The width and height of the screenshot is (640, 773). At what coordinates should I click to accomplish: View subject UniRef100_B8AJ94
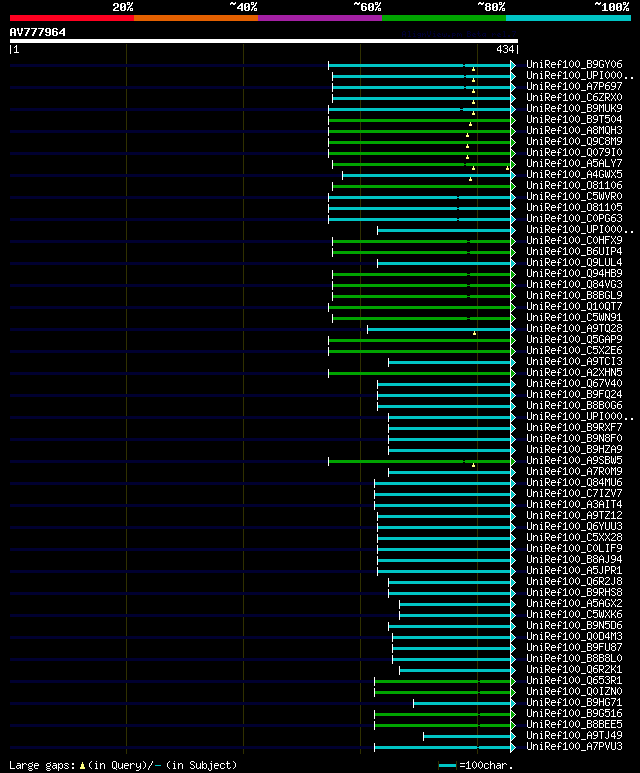(574, 560)
